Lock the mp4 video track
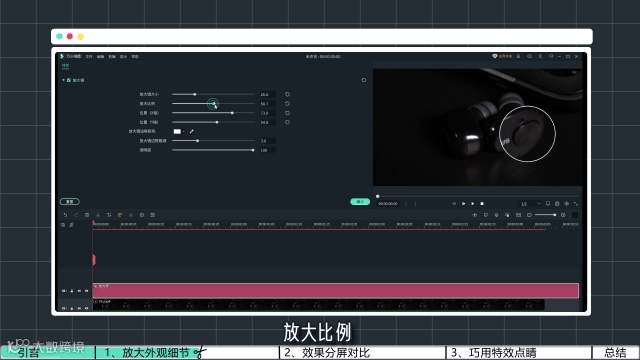 [72, 308]
